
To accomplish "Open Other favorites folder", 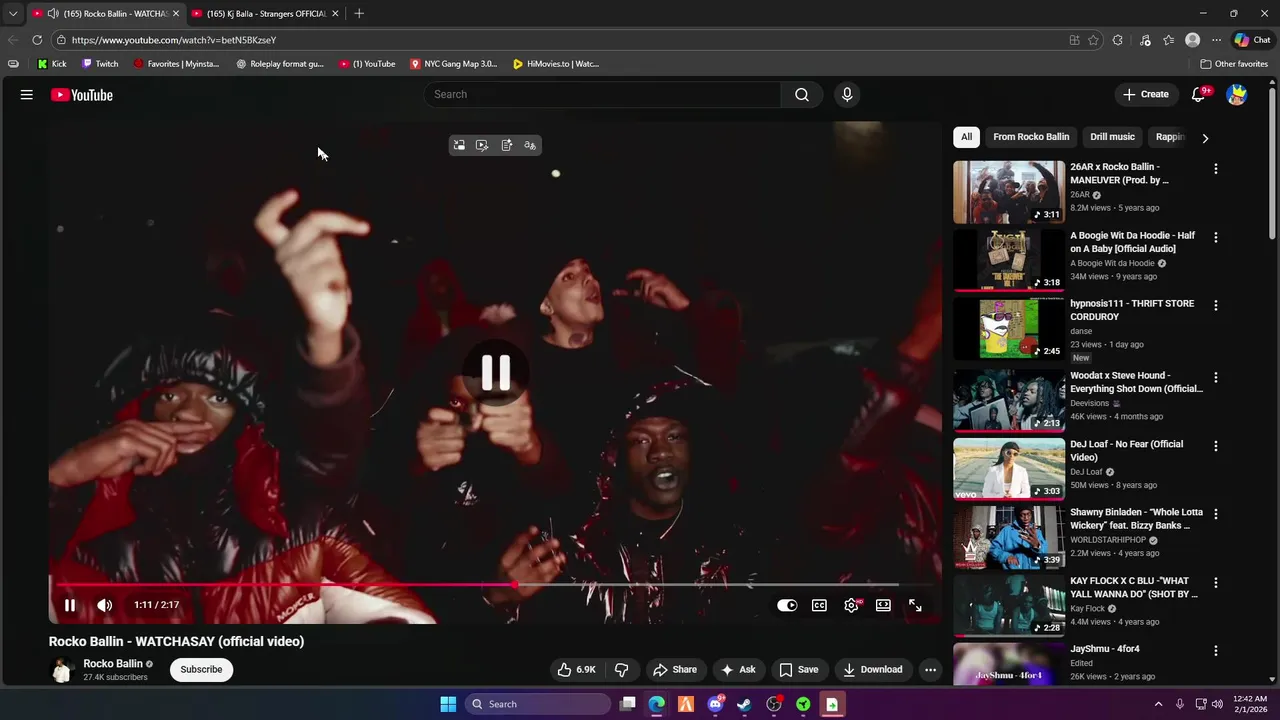I will coord(1234,64).
